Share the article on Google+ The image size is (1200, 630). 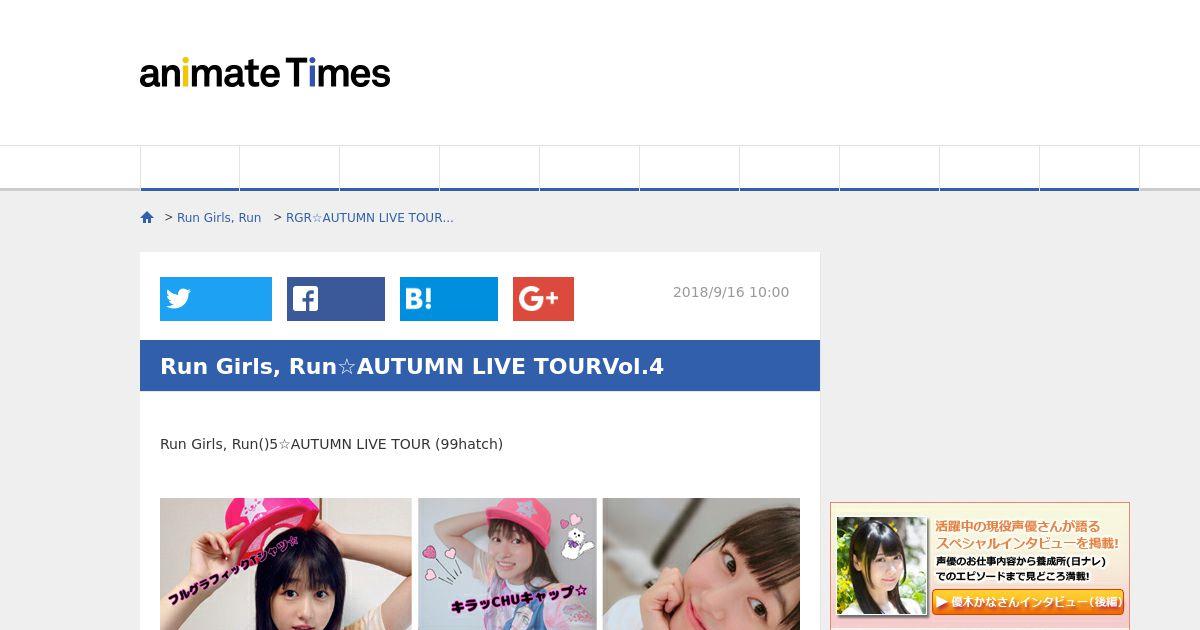(543, 299)
